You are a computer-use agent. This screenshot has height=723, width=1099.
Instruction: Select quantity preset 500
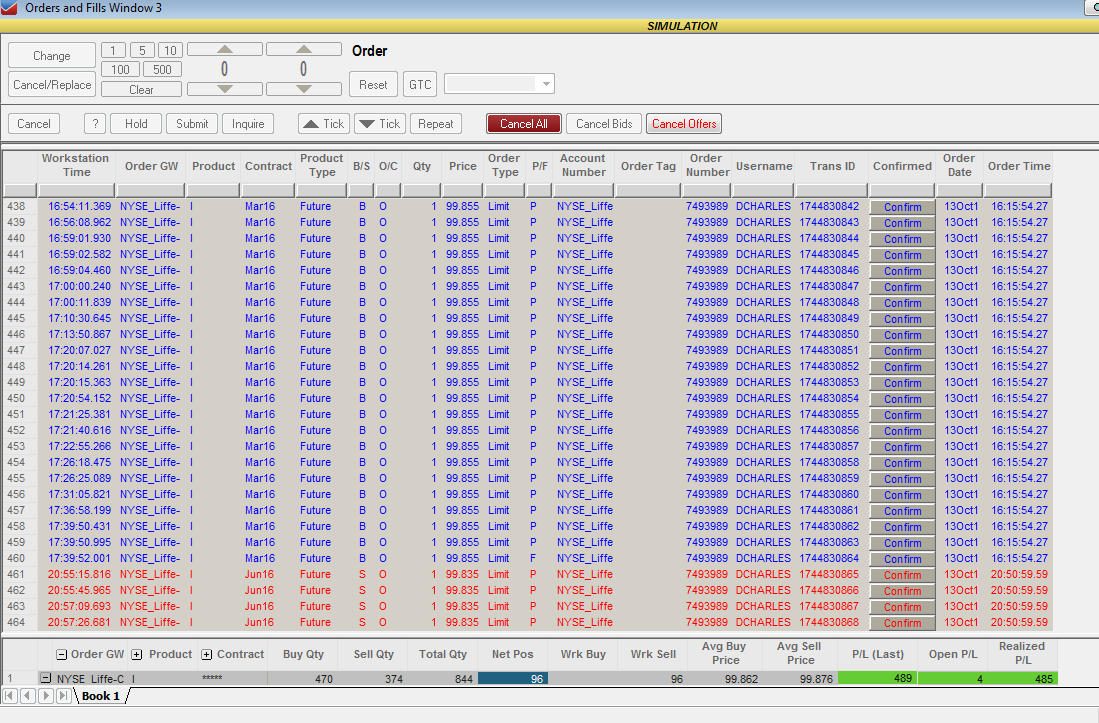[x=163, y=69]
